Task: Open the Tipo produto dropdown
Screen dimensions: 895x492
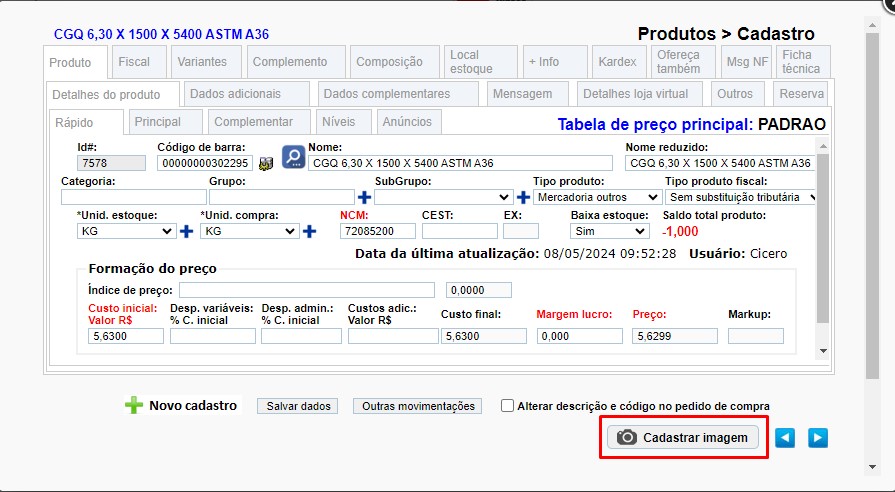Action: tap(598, 197)
